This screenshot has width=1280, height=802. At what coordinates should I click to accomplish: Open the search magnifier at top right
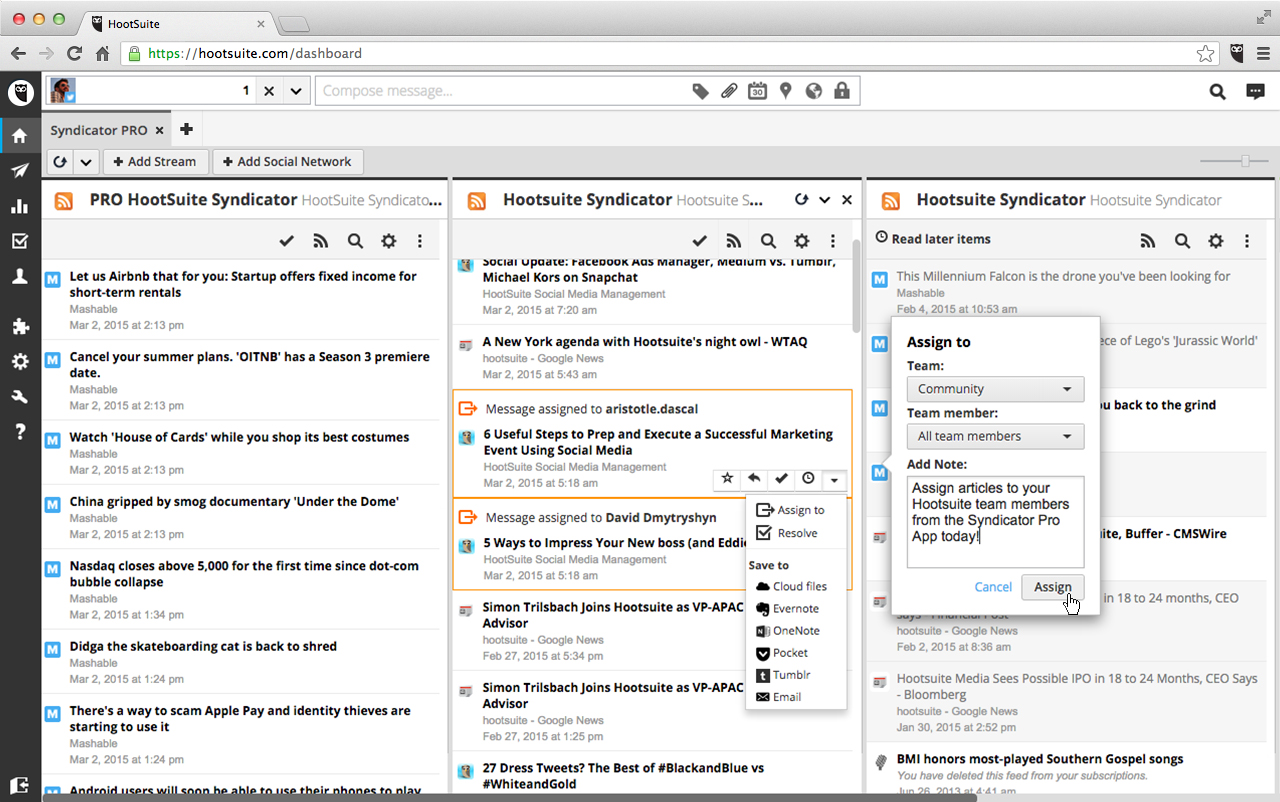(1217, 91)
